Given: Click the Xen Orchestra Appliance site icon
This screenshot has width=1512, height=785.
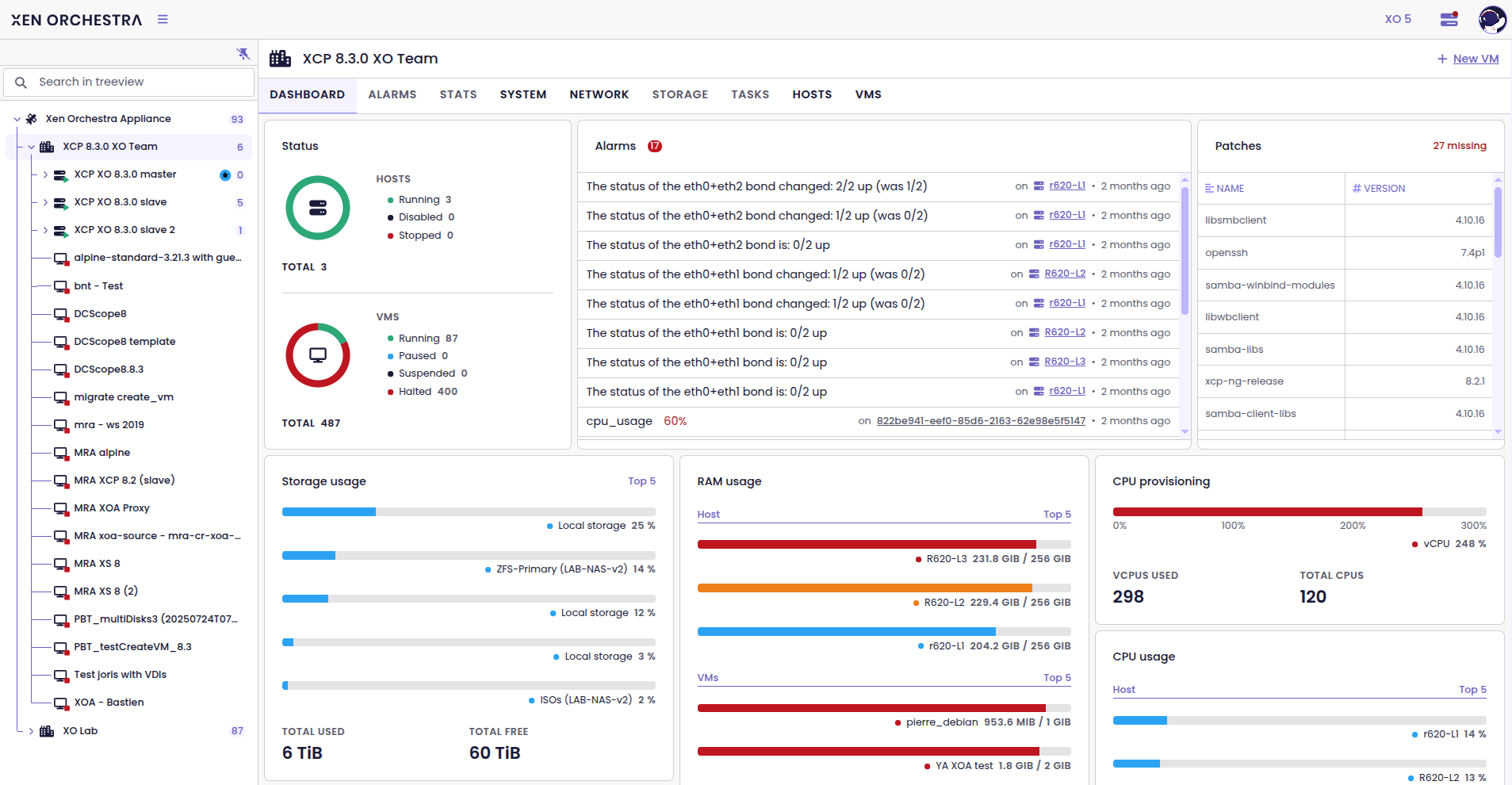Looking at the screenshot, I should point(31,119).
